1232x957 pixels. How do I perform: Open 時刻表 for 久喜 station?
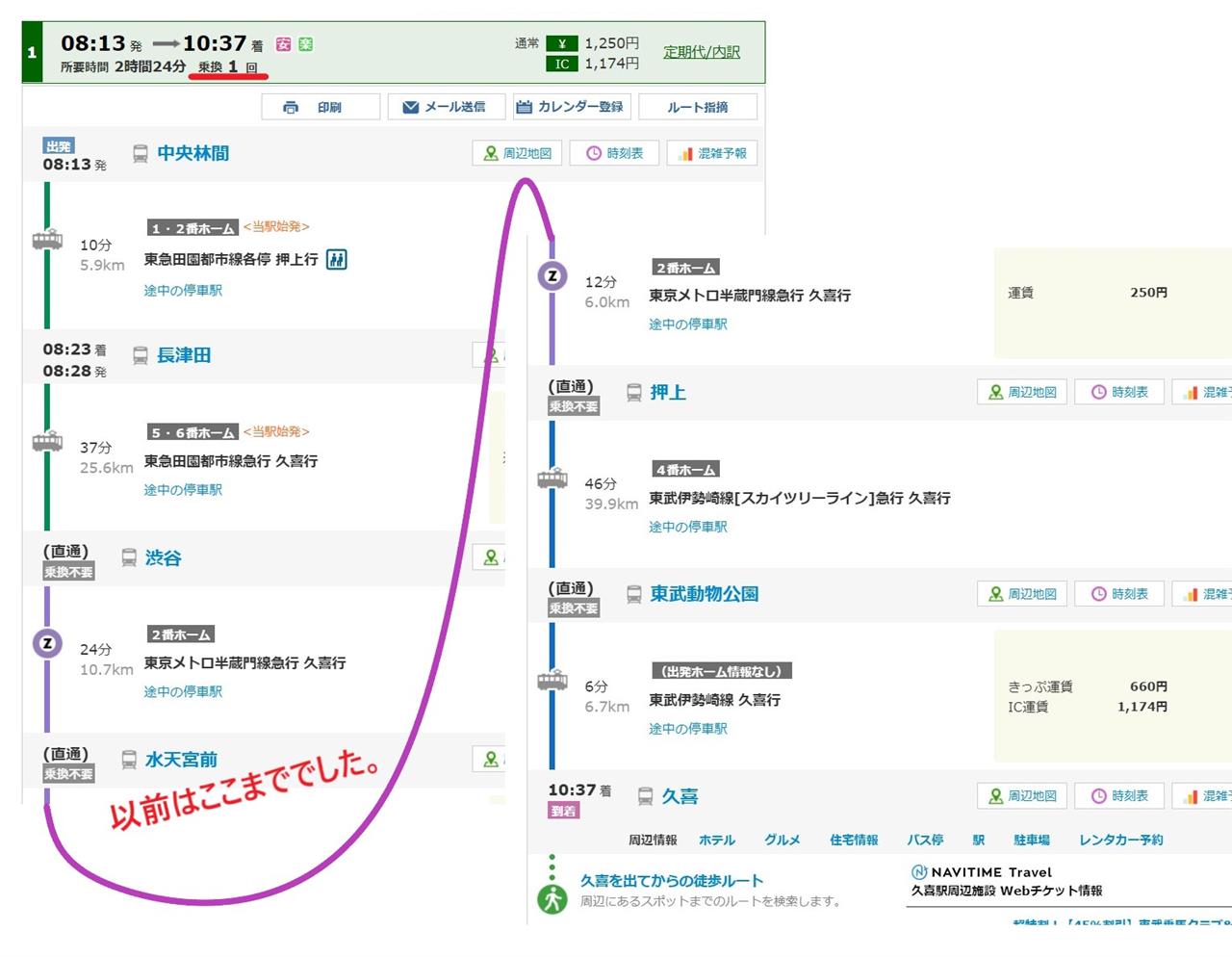[x=1119, y=796]
